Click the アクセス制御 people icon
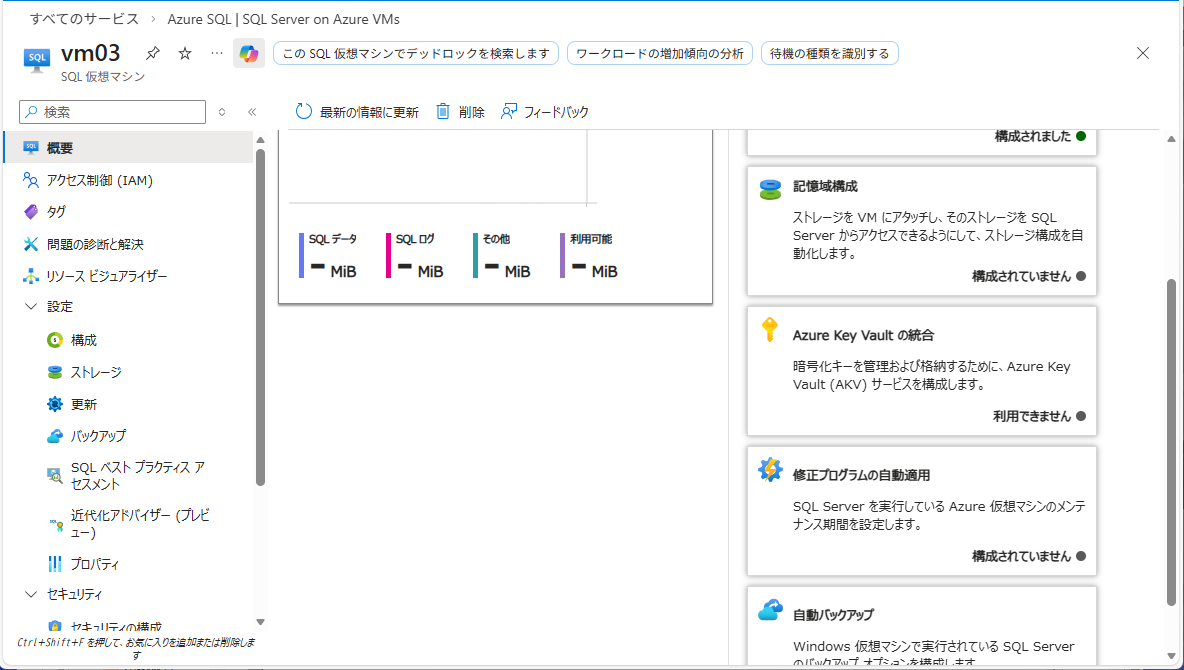The height and width of the screenshot is (670, 1184). pos(31,180)
